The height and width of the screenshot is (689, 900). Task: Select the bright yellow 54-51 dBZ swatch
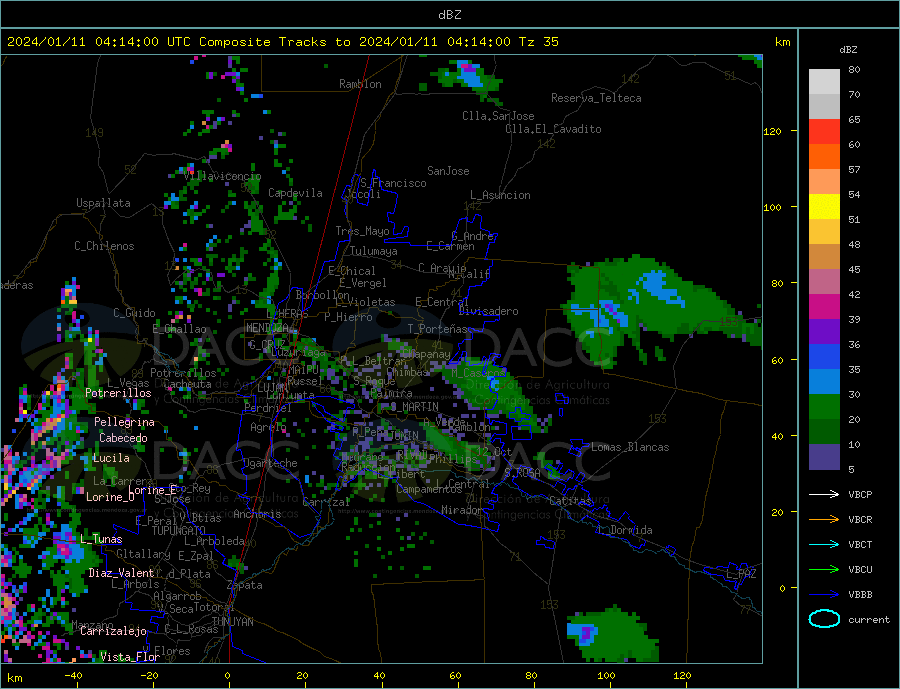(x=824, y=207)
